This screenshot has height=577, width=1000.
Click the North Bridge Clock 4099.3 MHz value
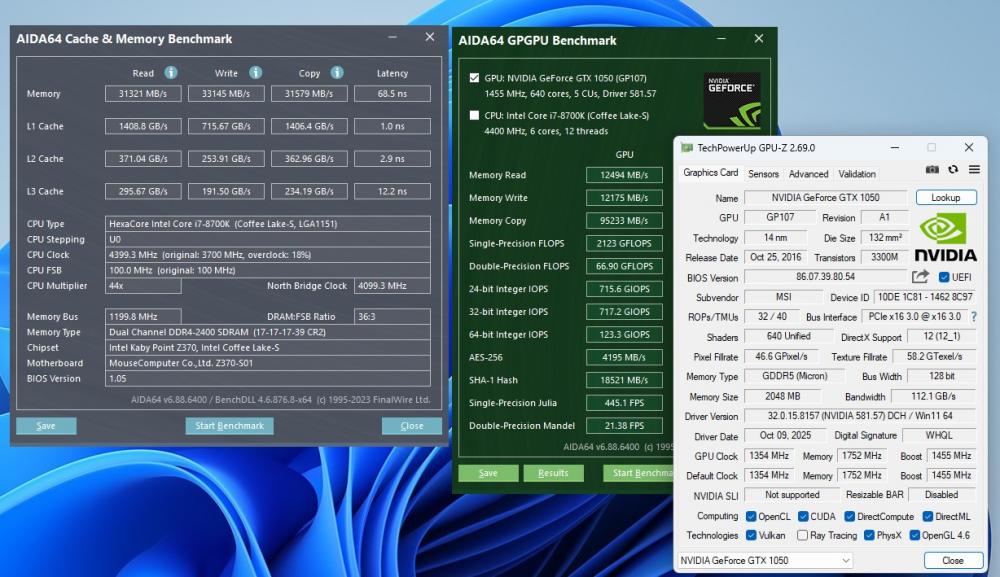click(x=392, y=286)
